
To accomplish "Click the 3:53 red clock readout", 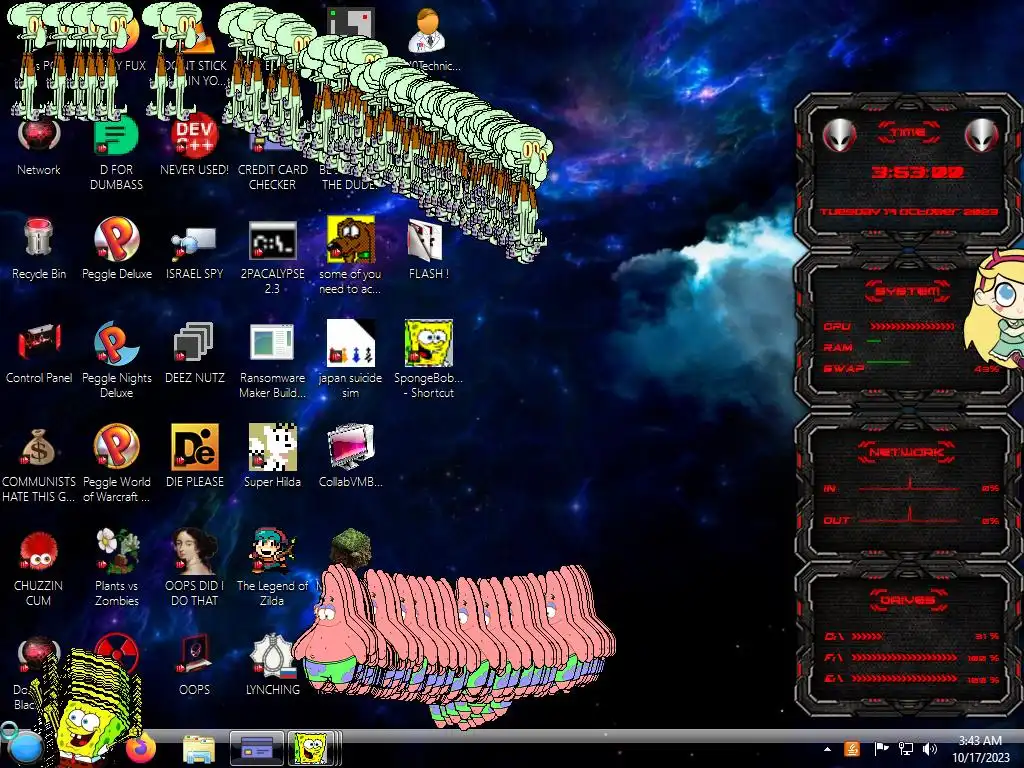I will point(917,172).
